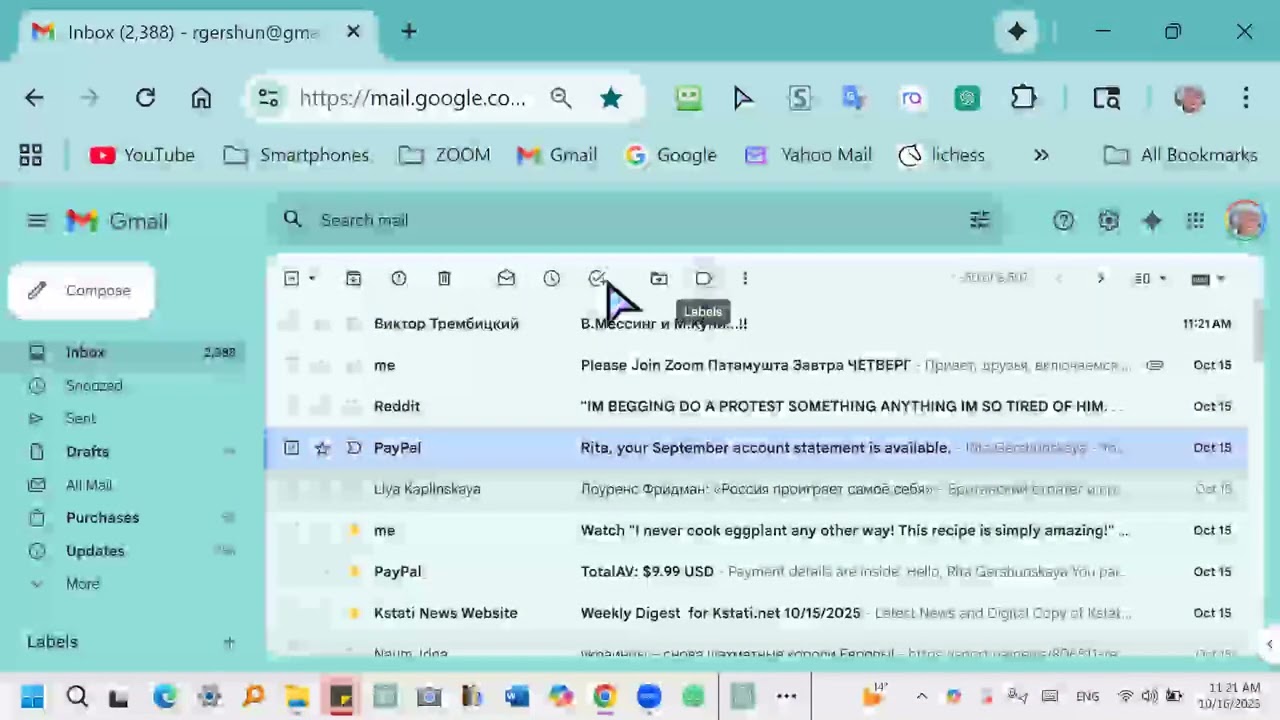Click the browser back arrow
The height and width of the screenshot is (720, 1280).
click(34, 98)
